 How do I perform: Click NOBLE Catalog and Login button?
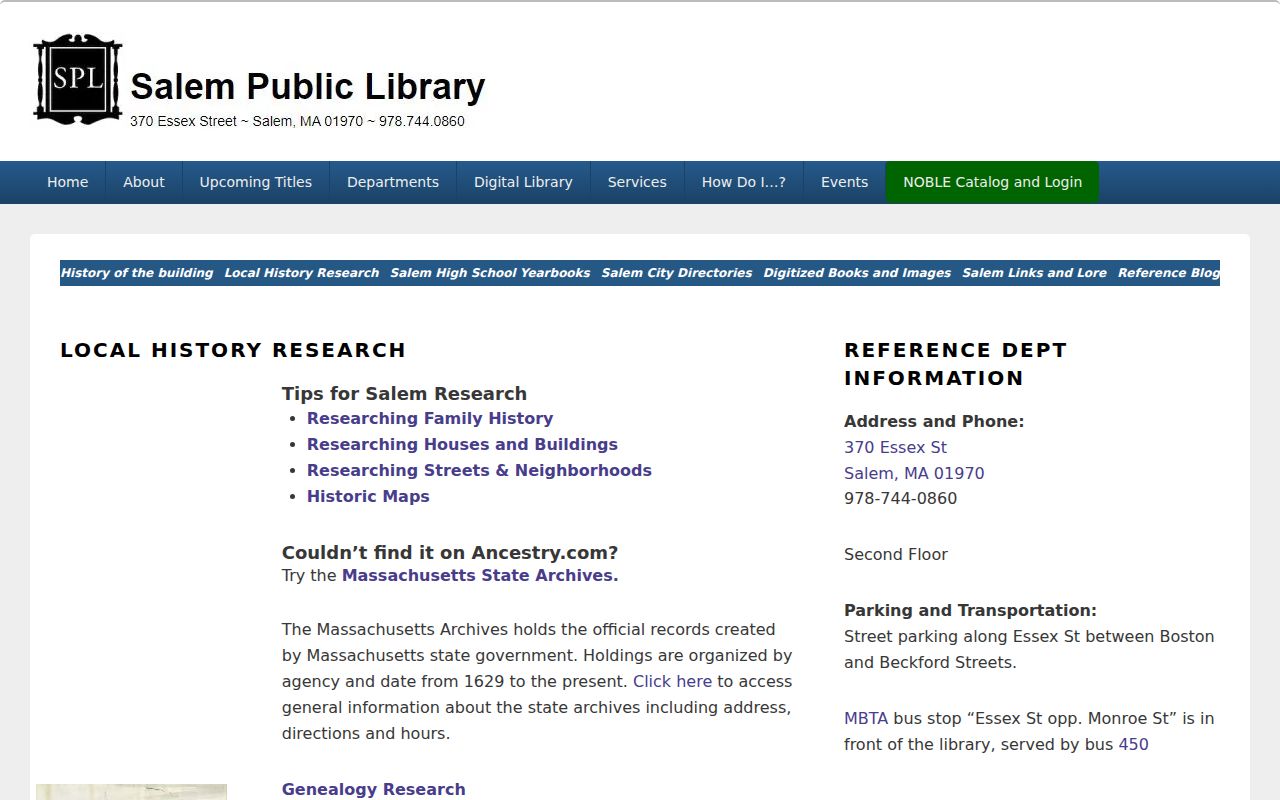click(992, 182)
